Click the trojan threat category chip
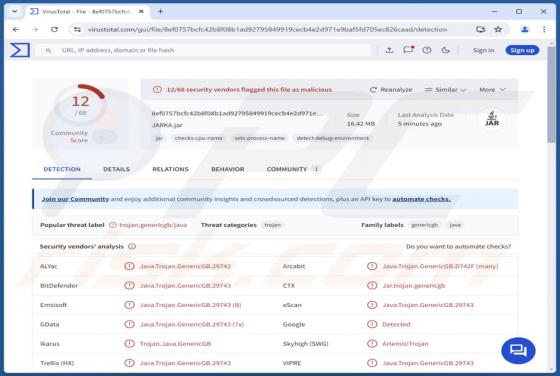Viewport: 560px width, 376px height. pos(272,225)
